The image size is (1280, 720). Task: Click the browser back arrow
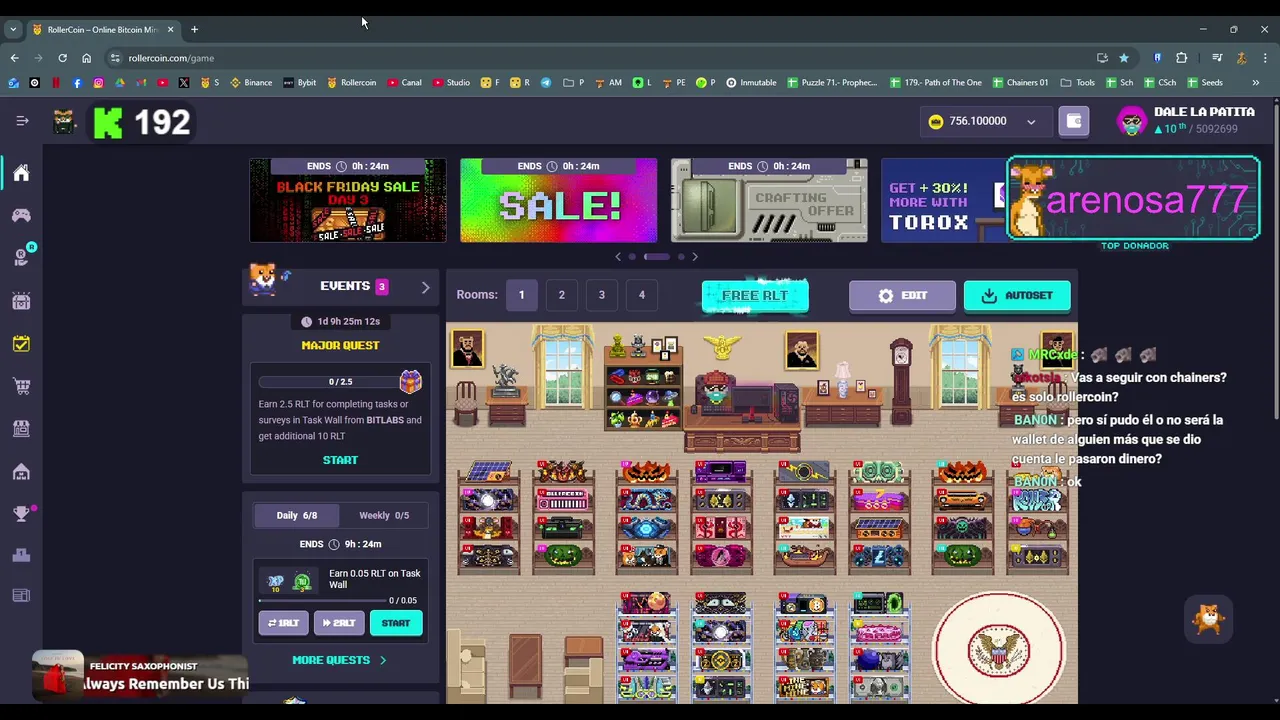point(14,58)
